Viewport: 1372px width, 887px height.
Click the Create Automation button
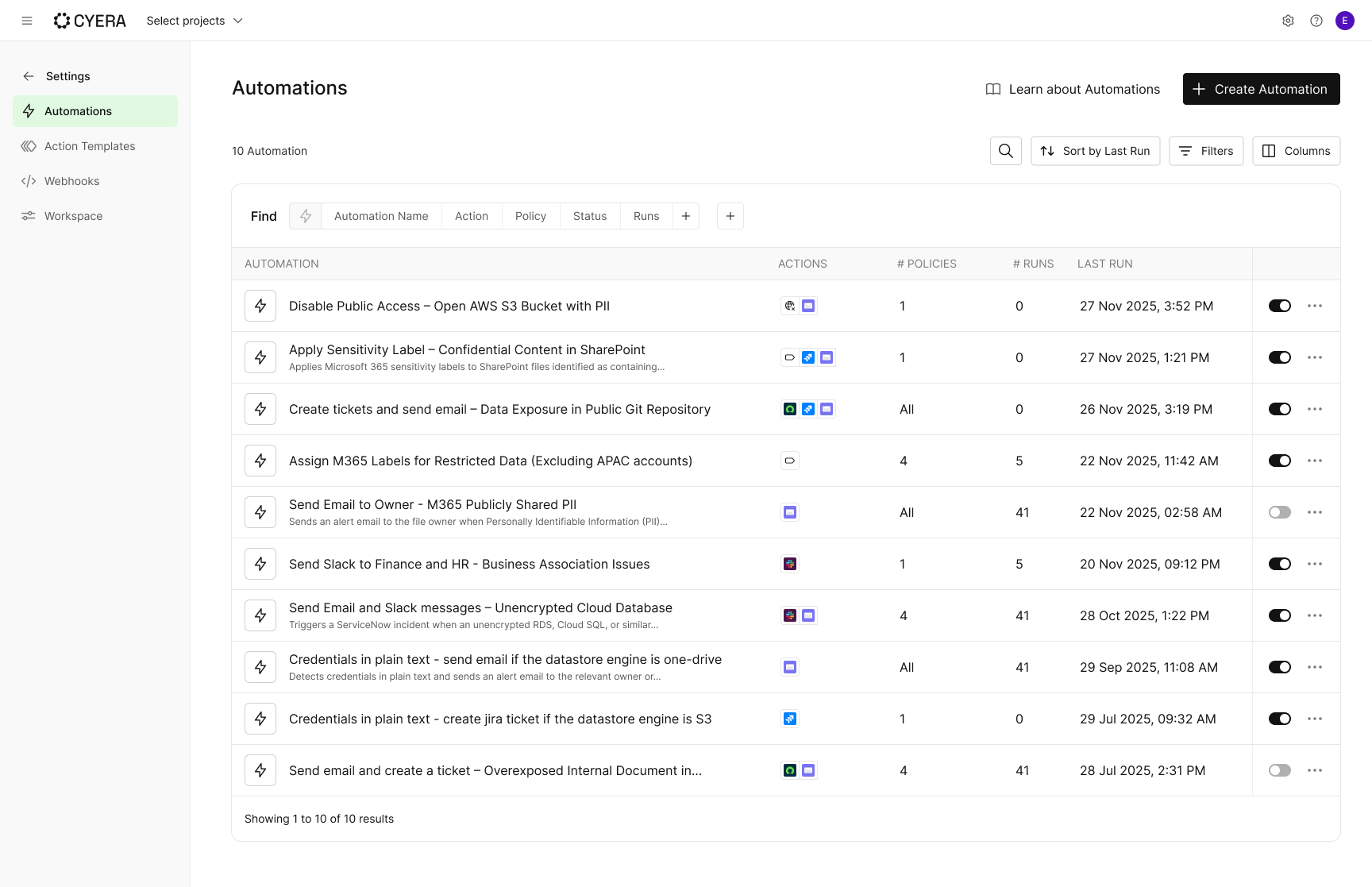[1261, 89]
